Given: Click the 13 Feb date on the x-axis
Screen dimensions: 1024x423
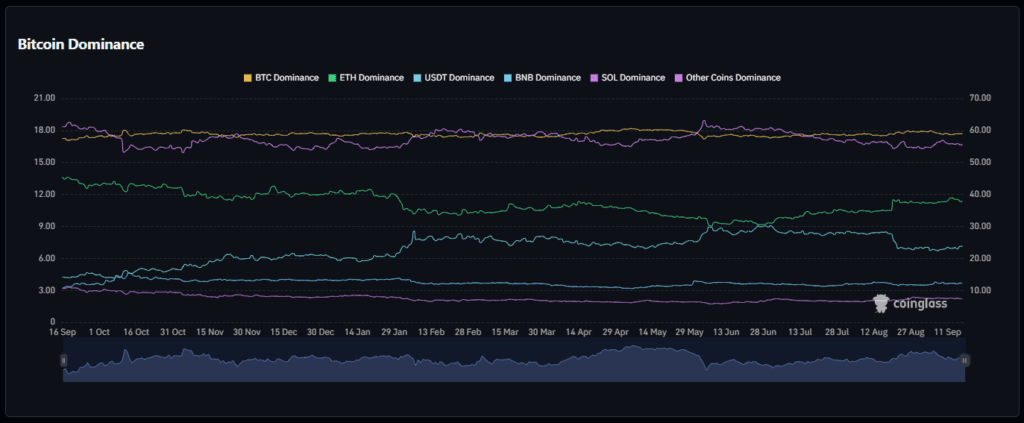Looking at the screenshot, I should click(432, 332).
